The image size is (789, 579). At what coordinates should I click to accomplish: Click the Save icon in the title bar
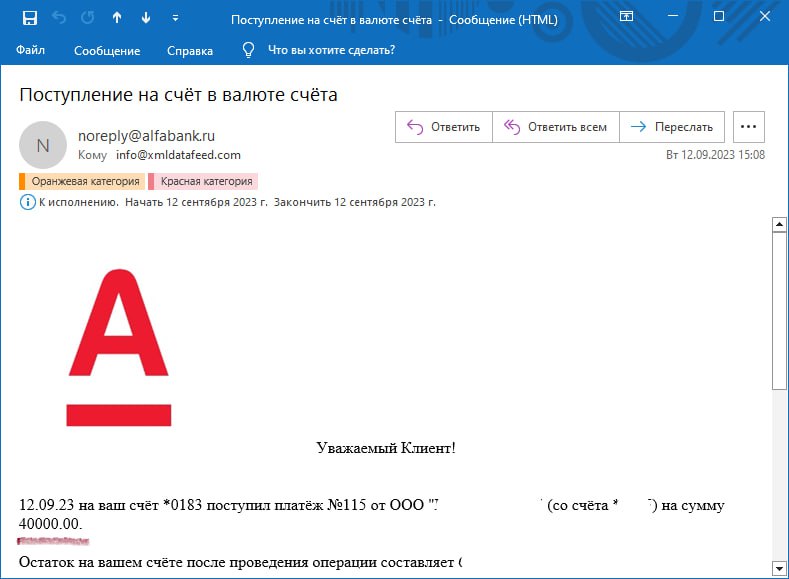pyautogui.click(x=30, y=18)
